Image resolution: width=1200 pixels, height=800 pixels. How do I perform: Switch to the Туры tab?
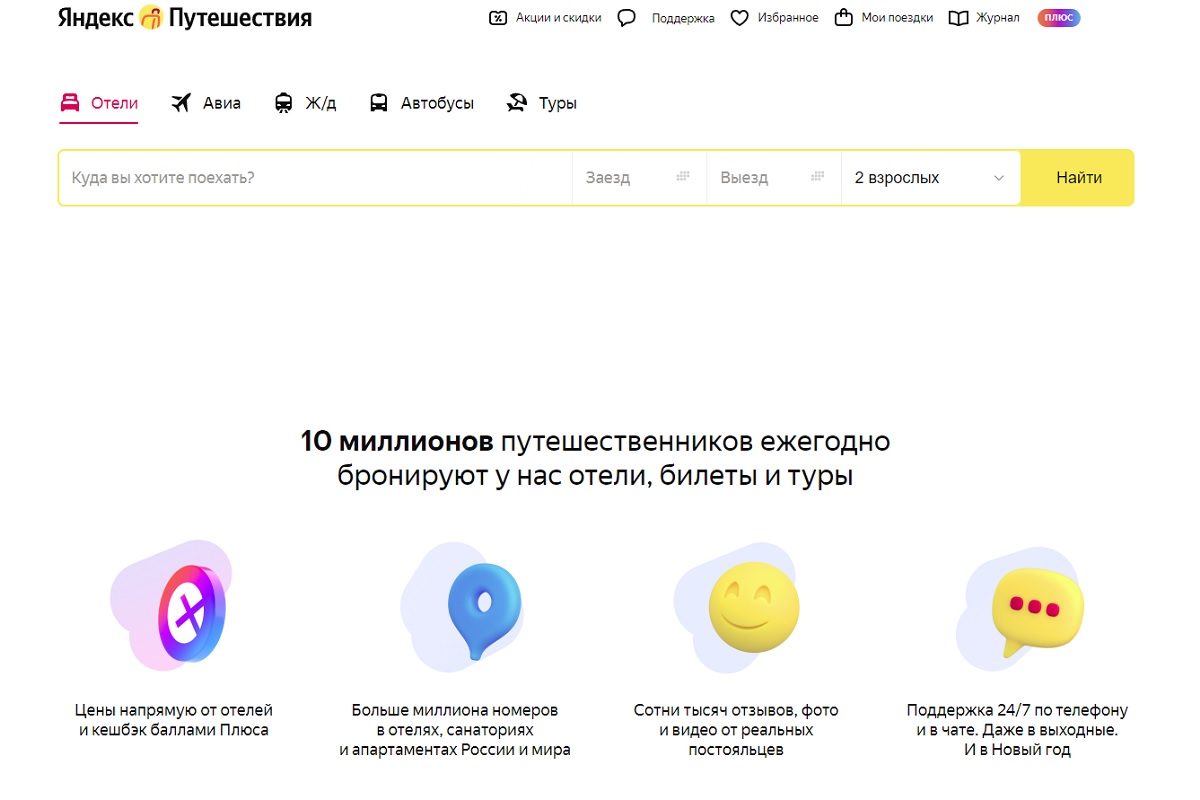click(x=541, y=103)
